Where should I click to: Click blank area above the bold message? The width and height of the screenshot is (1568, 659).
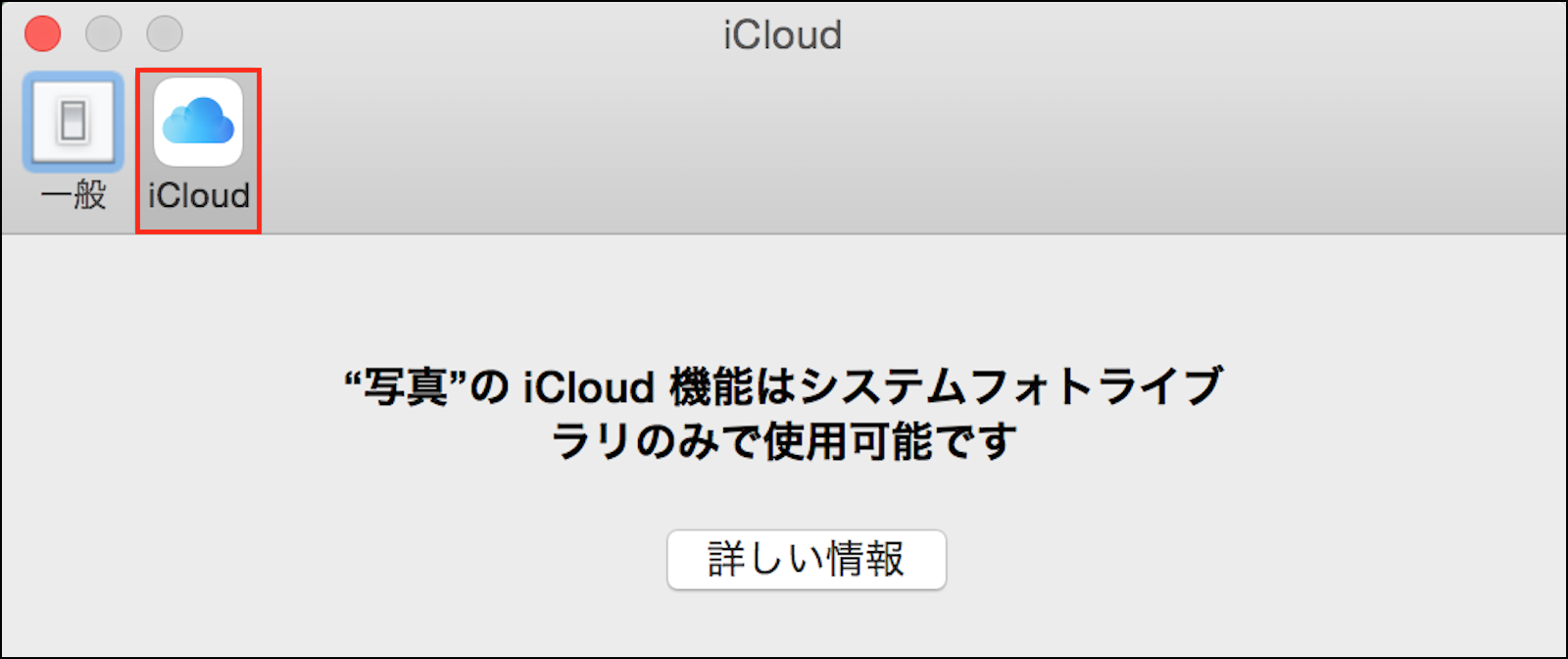pyautogui.click(x=784, y=294)
